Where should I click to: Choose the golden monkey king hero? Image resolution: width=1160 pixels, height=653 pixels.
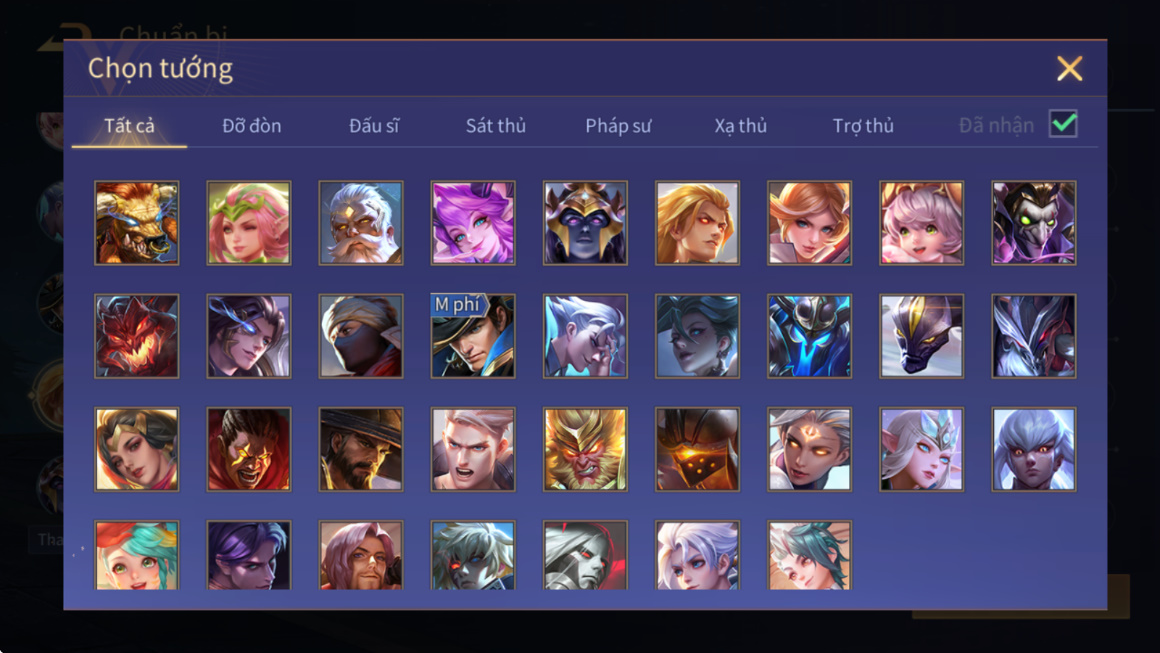tap(585, 450)
